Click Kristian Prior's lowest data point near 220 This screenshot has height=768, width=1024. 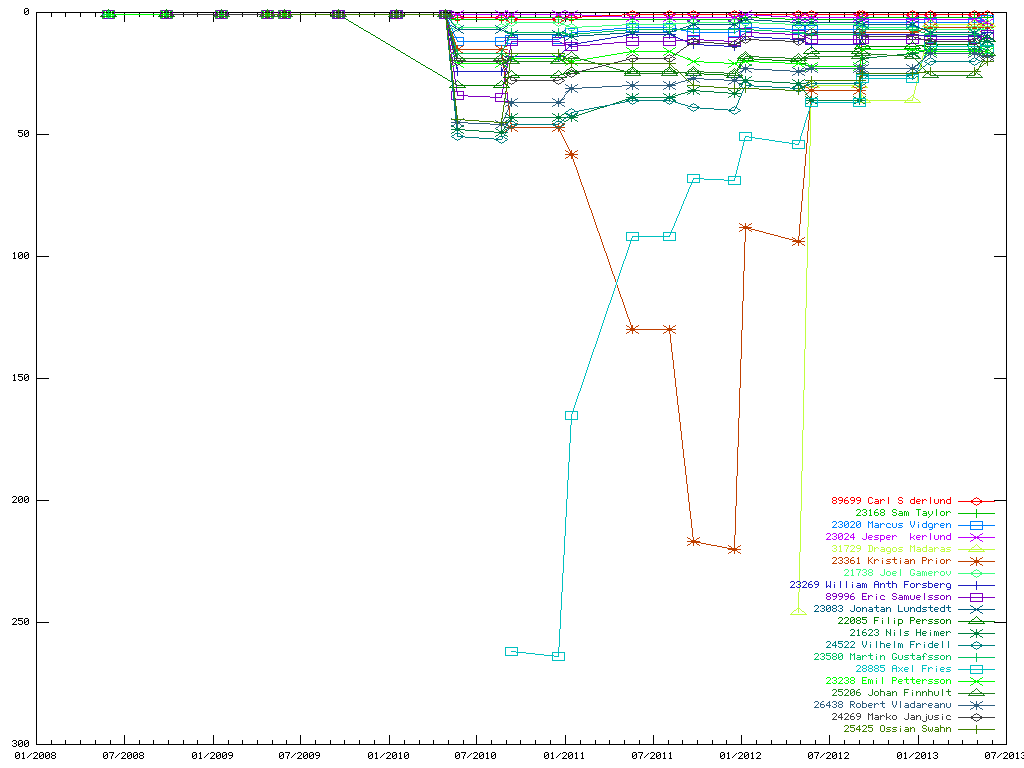click(x=734, y=549)
